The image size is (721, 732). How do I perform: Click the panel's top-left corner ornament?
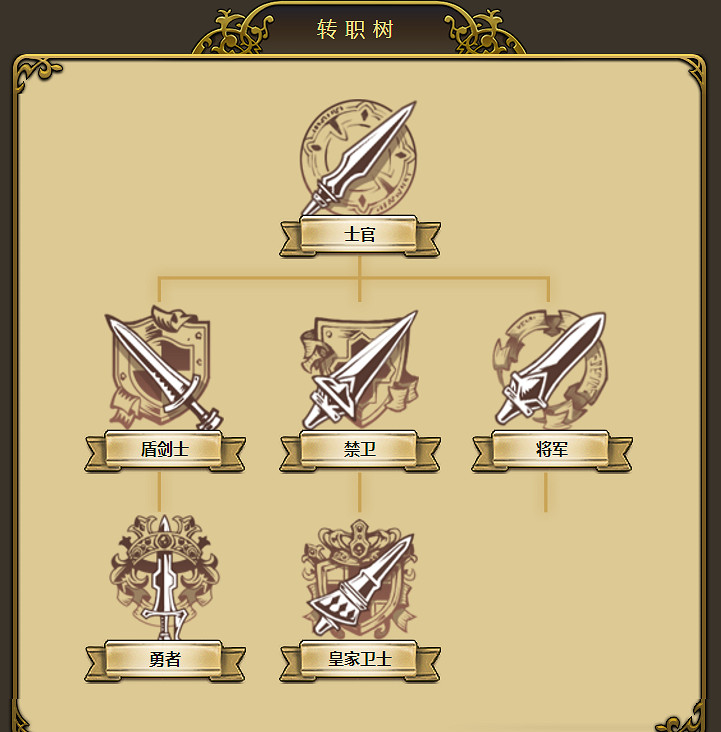(x=37, y=75)
